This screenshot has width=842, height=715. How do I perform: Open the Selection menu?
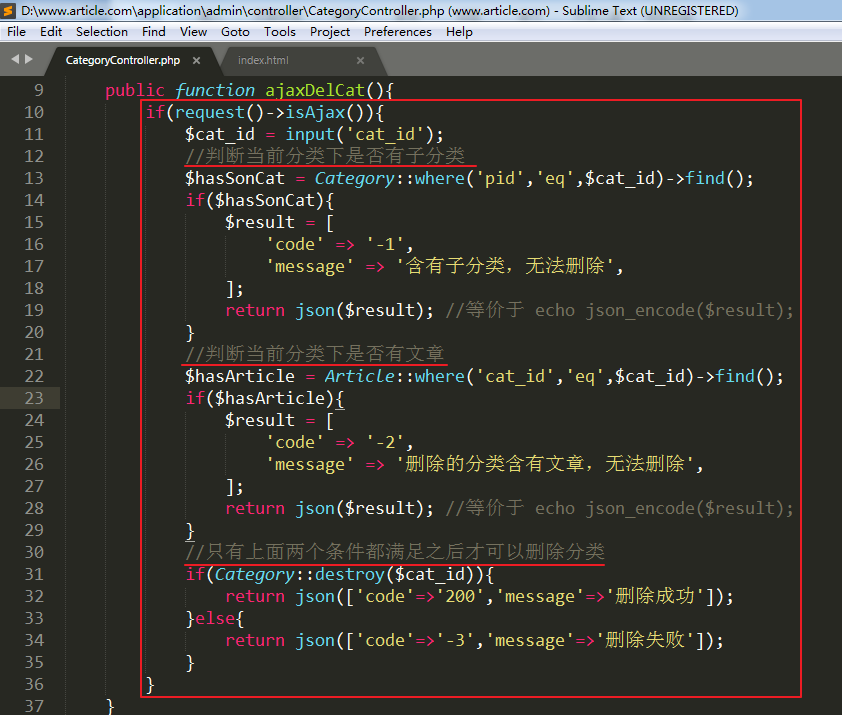point(102,32)
